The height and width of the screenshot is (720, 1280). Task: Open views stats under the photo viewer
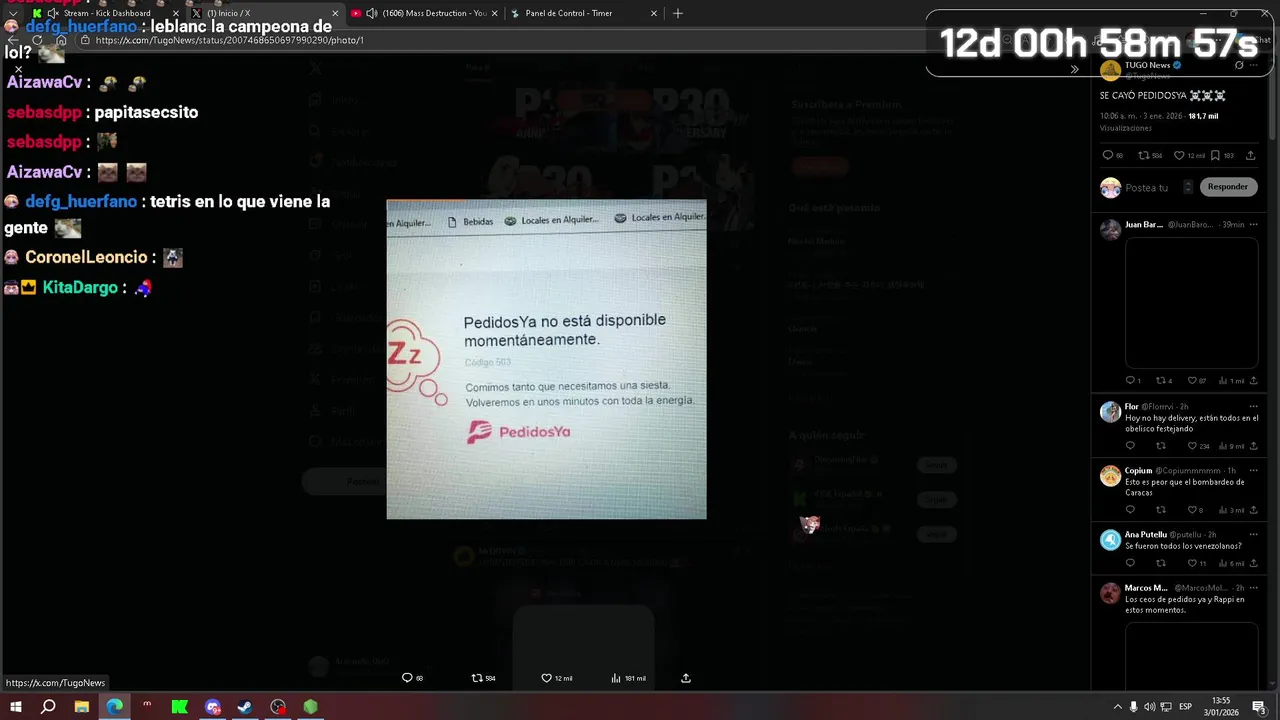pyautogui.click(x=616, y=678)
